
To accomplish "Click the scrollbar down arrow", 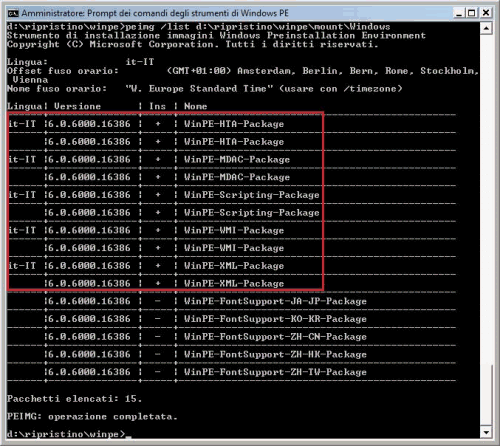I will pyautogui.click(x=486, y=433).
